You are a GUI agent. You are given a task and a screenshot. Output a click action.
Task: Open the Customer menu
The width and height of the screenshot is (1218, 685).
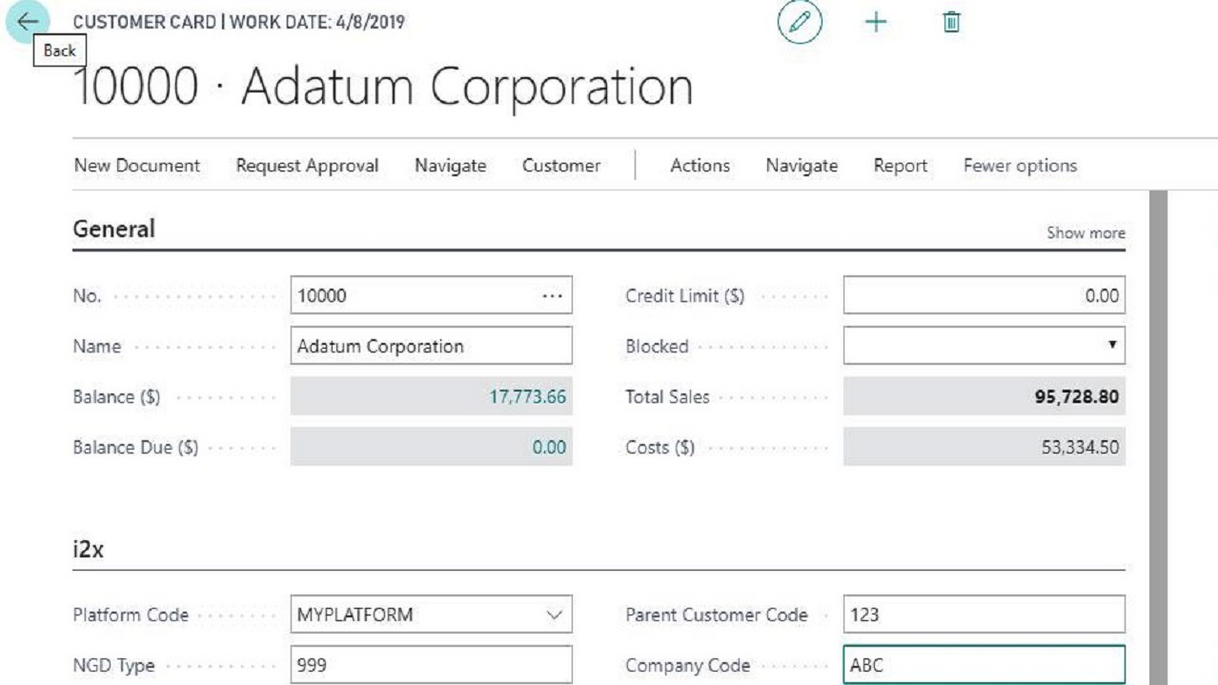pos(561,166)
